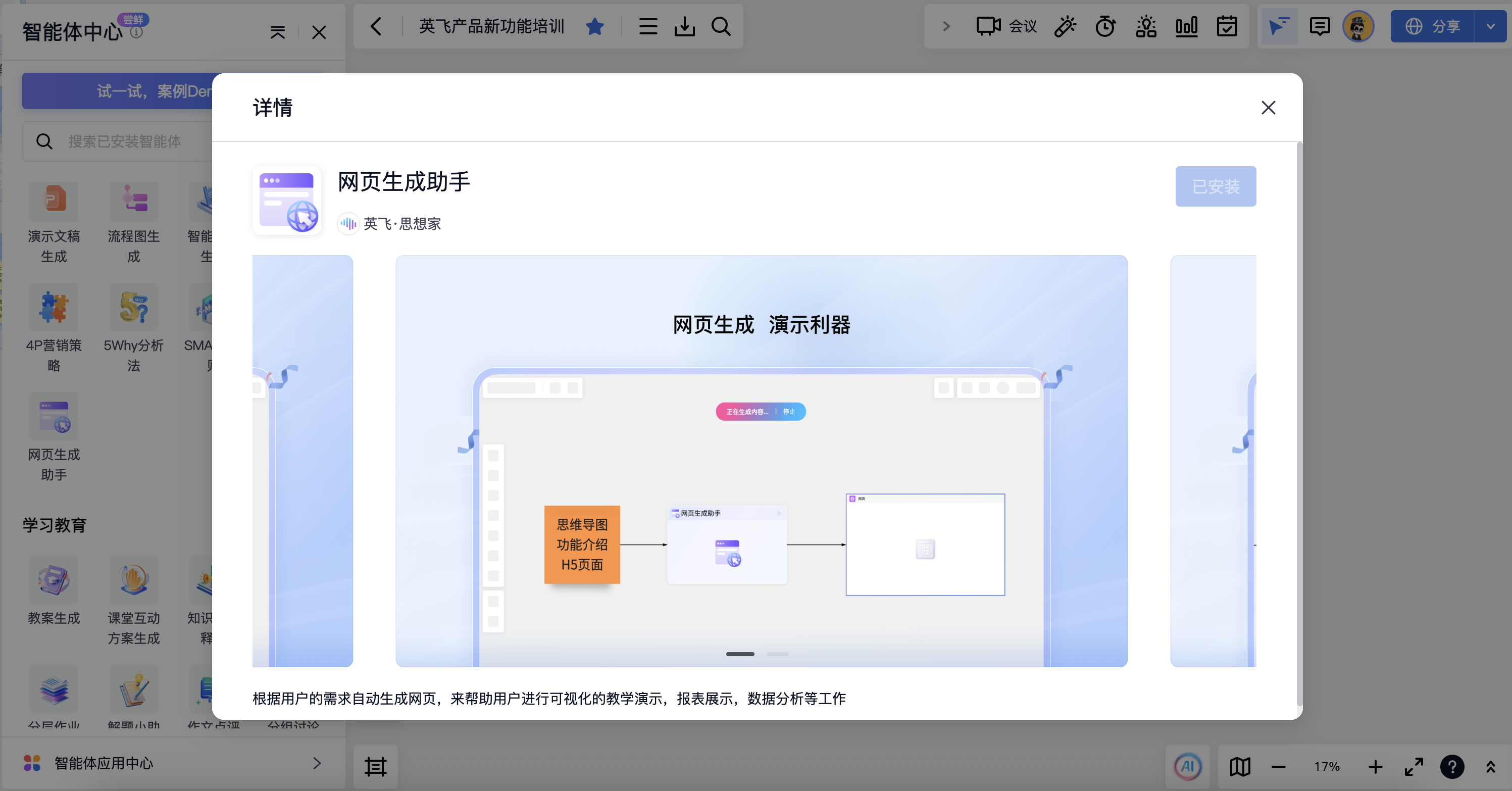Screen dimensions: 1512x791
Task: Open the comments icon
Action: (x=1320, y=26)
